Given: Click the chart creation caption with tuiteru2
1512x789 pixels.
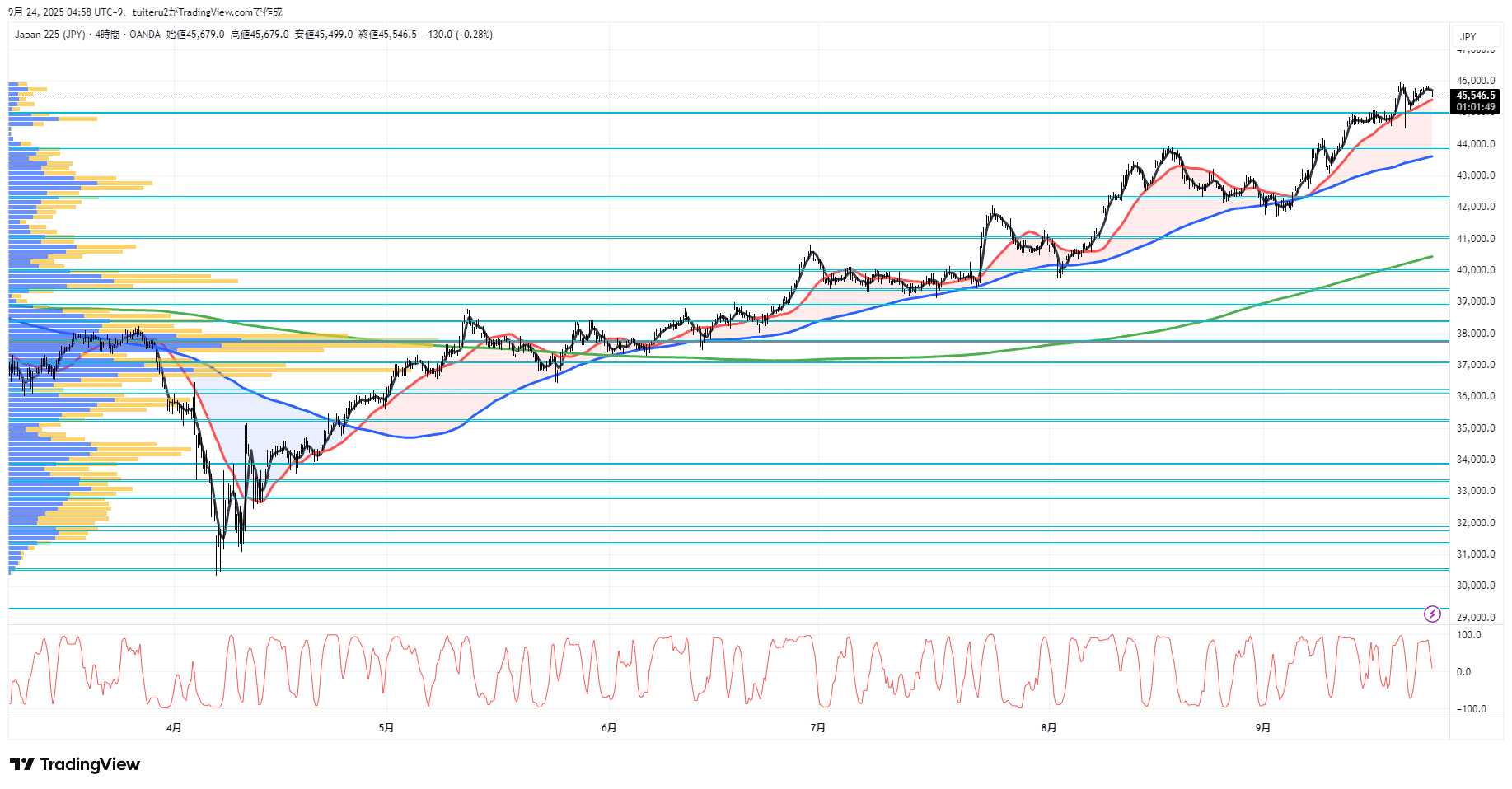Looking at the screenshot, I should coord(145,12).
